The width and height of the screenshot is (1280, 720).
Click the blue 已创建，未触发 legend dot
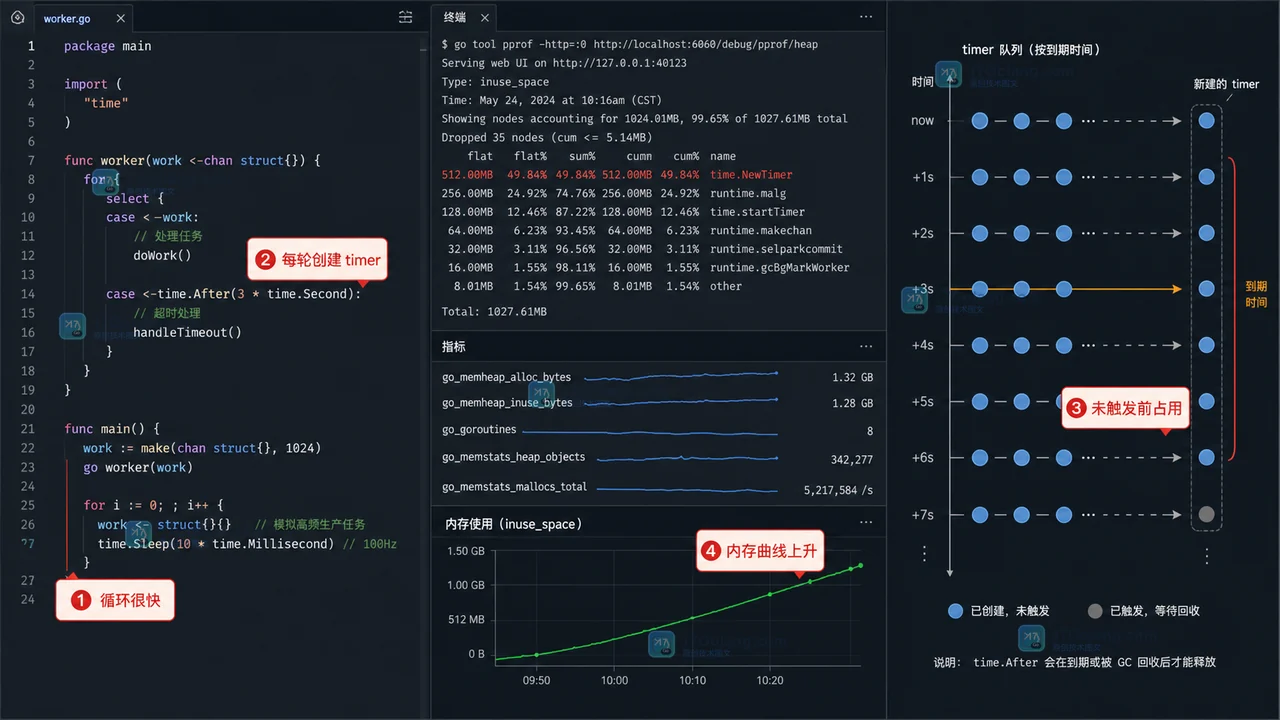tap(955, 610)
